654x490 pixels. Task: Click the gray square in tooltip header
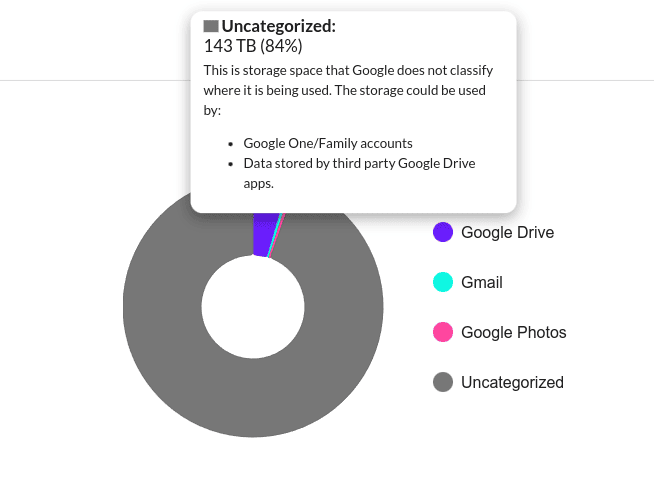point(211,26)
